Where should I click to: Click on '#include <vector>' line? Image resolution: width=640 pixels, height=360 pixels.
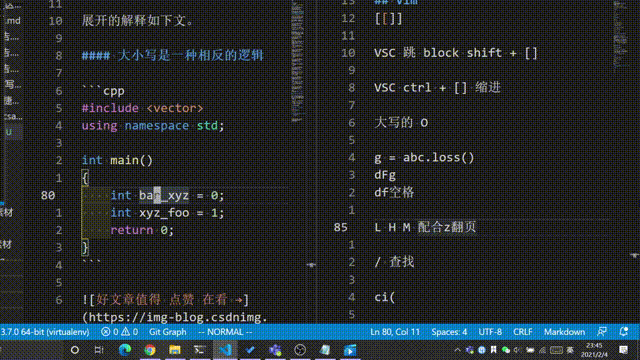[142, 108]
